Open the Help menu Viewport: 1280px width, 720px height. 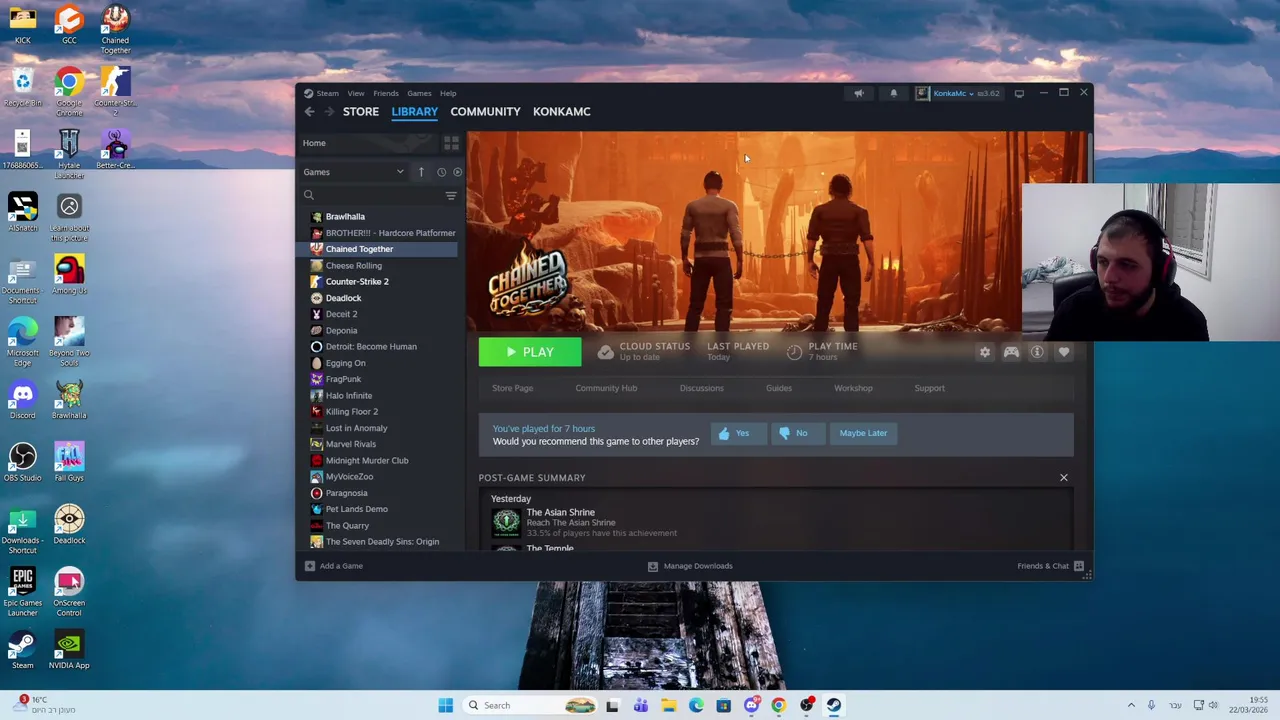click(x=448, y=93)
